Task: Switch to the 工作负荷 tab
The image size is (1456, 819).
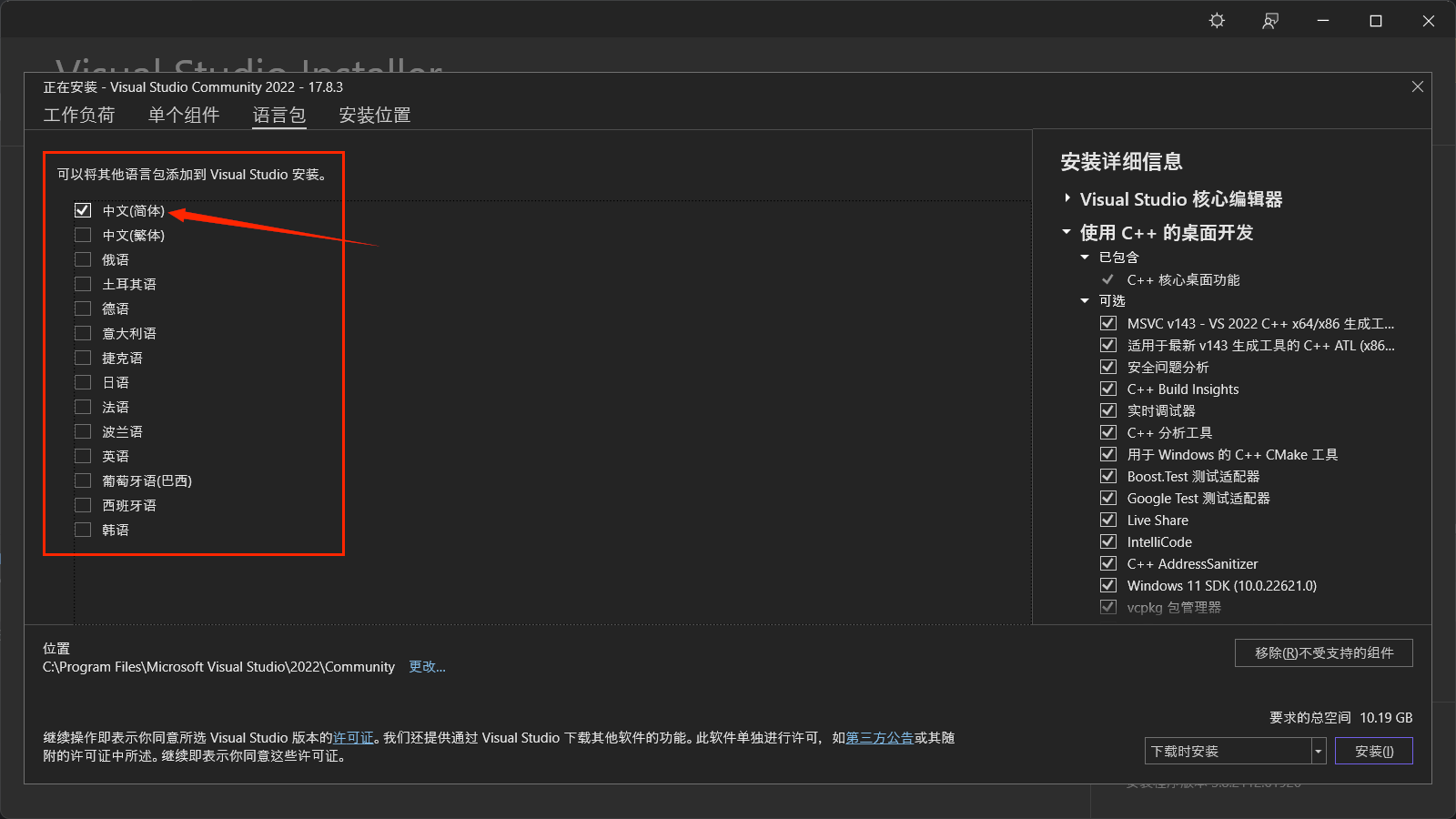Action: click(79, 115)
